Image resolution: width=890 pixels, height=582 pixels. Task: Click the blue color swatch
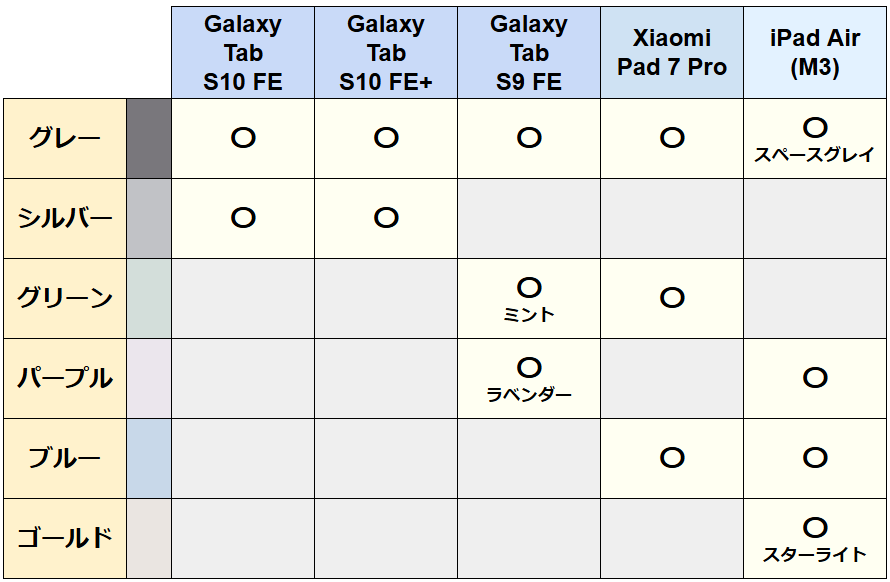(x=149, y=459)
